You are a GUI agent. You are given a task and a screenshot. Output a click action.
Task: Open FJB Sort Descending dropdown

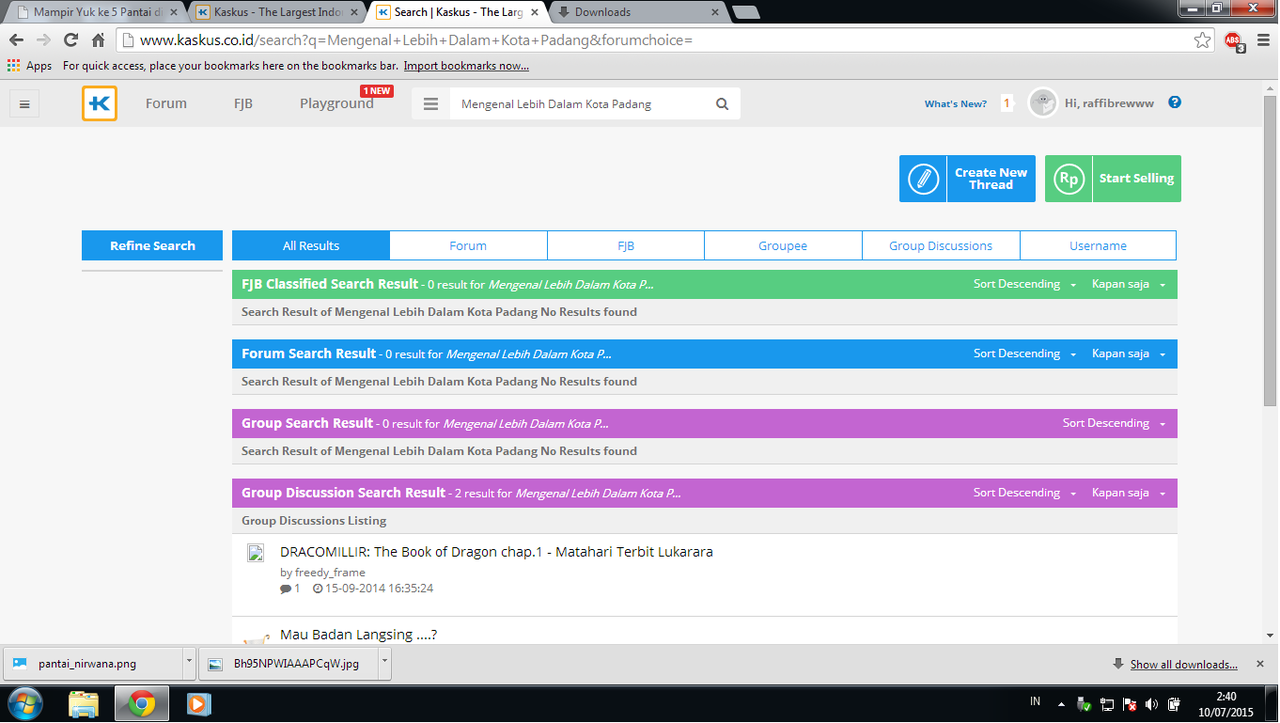click(1025, 284)
